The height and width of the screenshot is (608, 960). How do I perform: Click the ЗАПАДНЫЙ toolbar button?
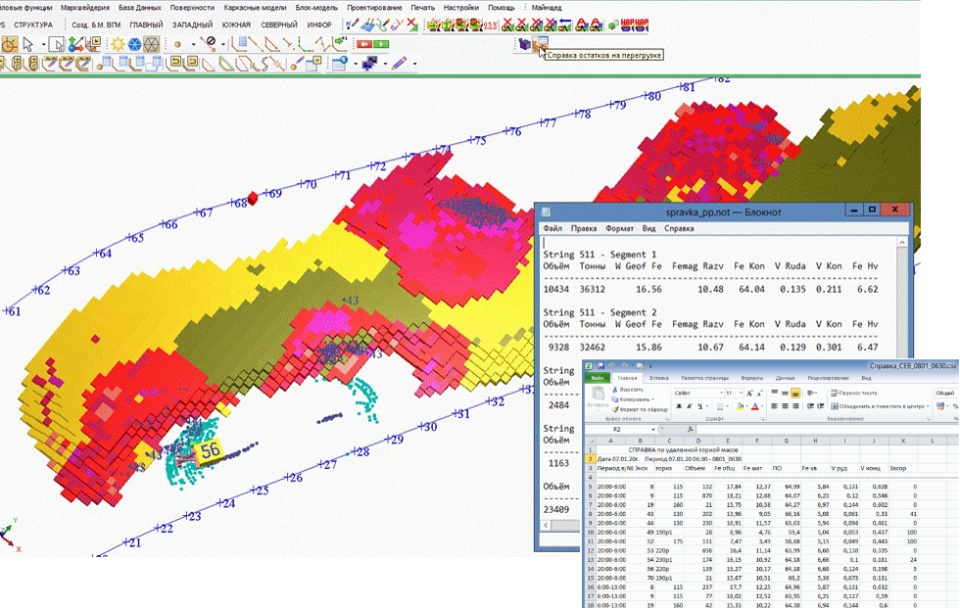[x=192, y=25]
